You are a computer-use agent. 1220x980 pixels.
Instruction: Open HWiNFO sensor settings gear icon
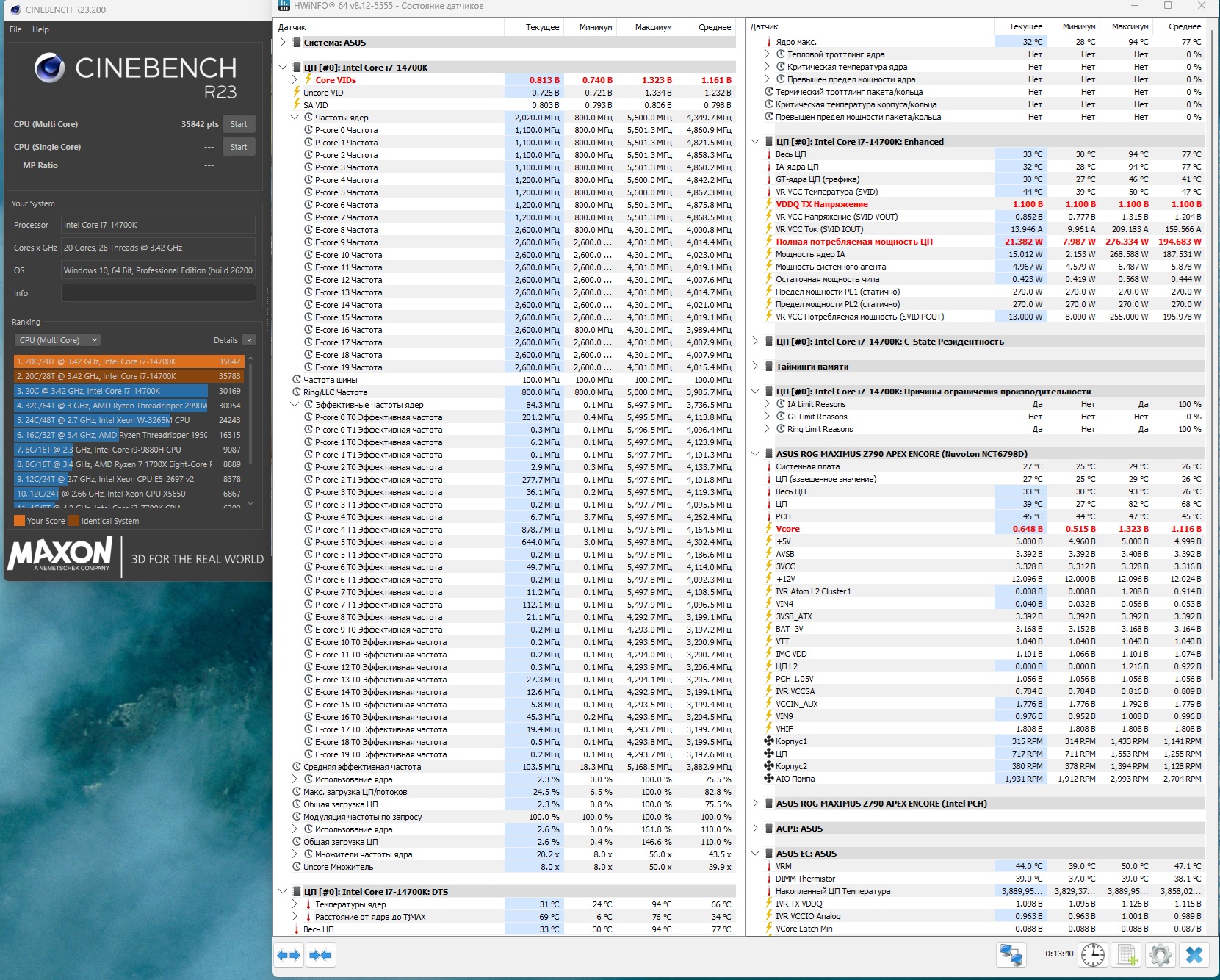tap(1161, 955)
